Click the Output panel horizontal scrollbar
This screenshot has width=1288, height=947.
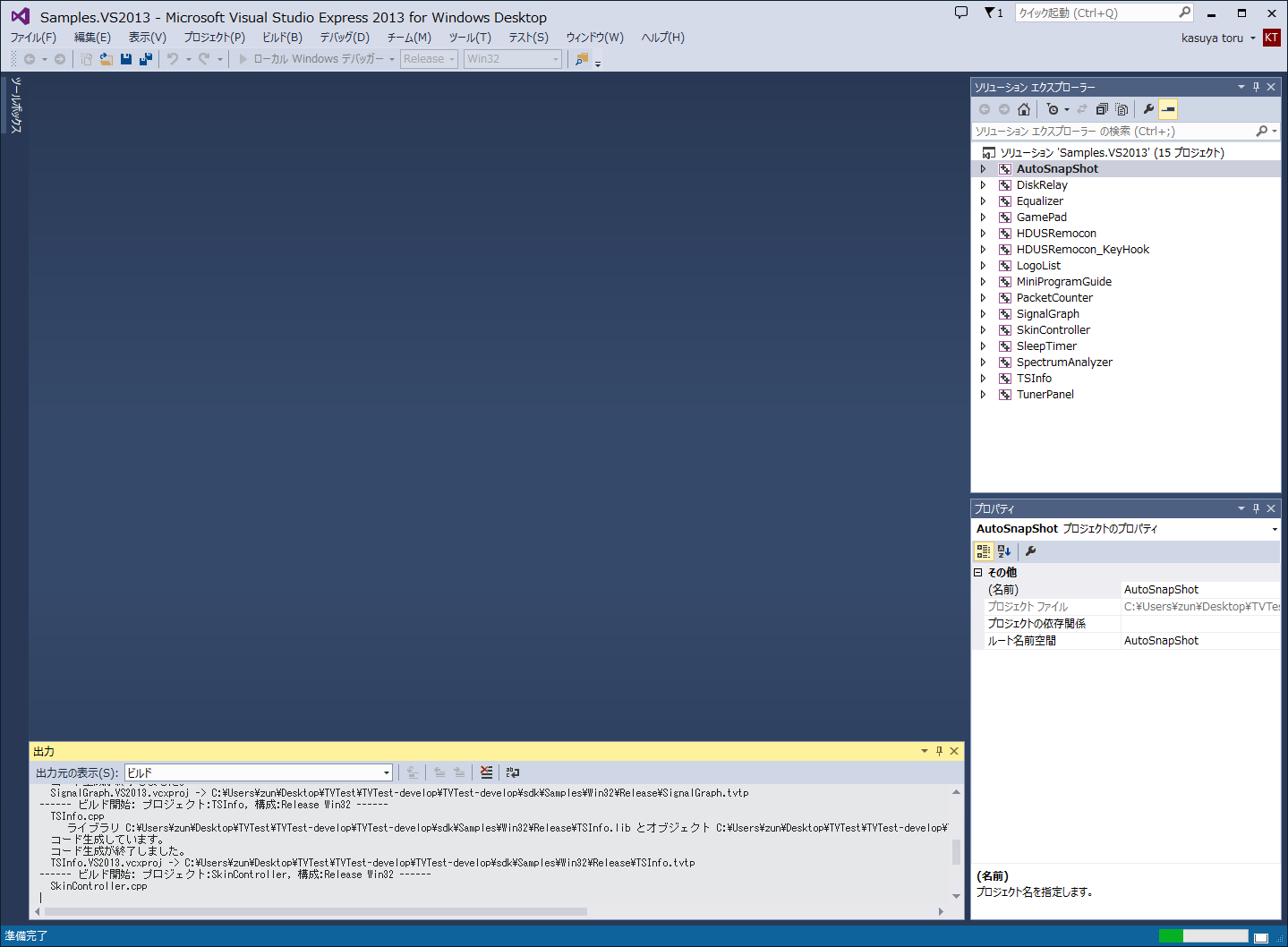pos(315,911)
